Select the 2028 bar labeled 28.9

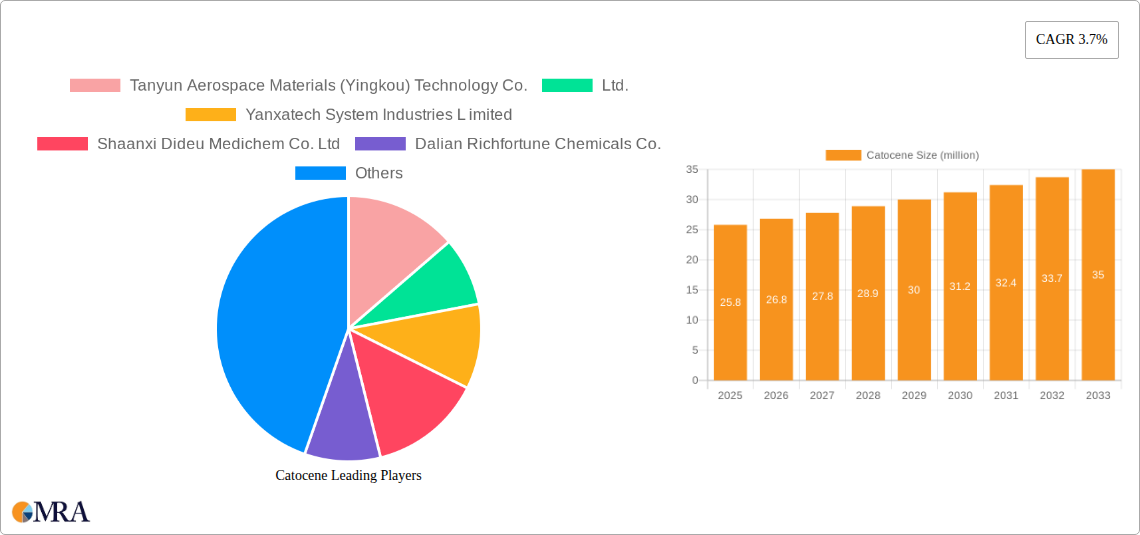[868, 293]
